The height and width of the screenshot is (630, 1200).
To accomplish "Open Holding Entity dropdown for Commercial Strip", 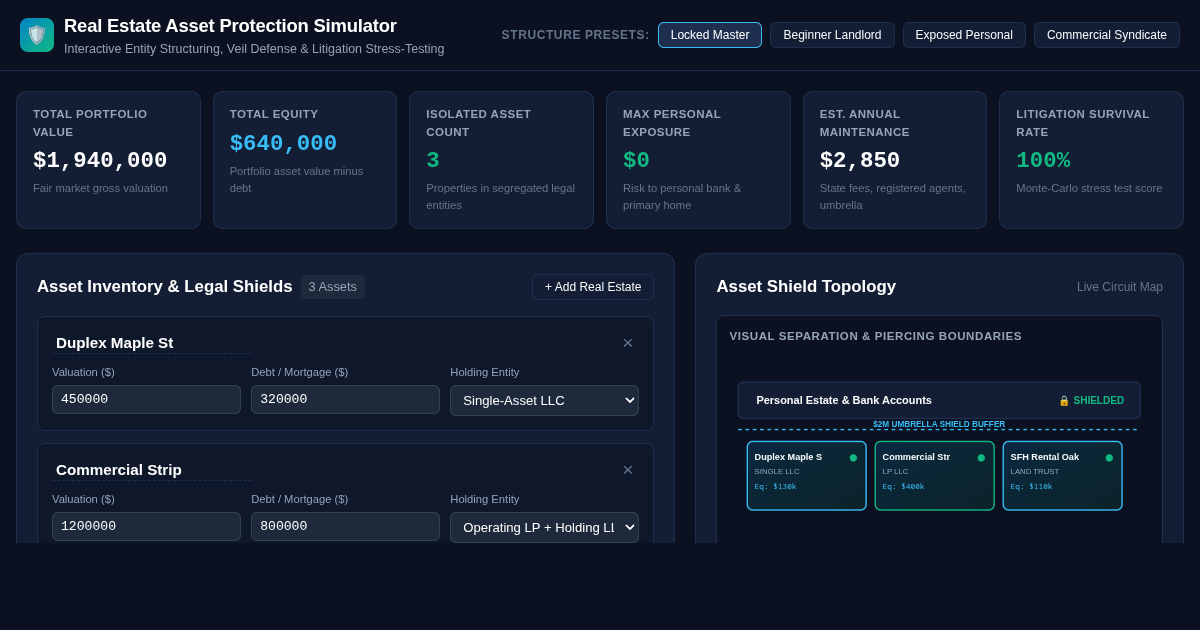I will pyautogui.click(x=544, y=527).
